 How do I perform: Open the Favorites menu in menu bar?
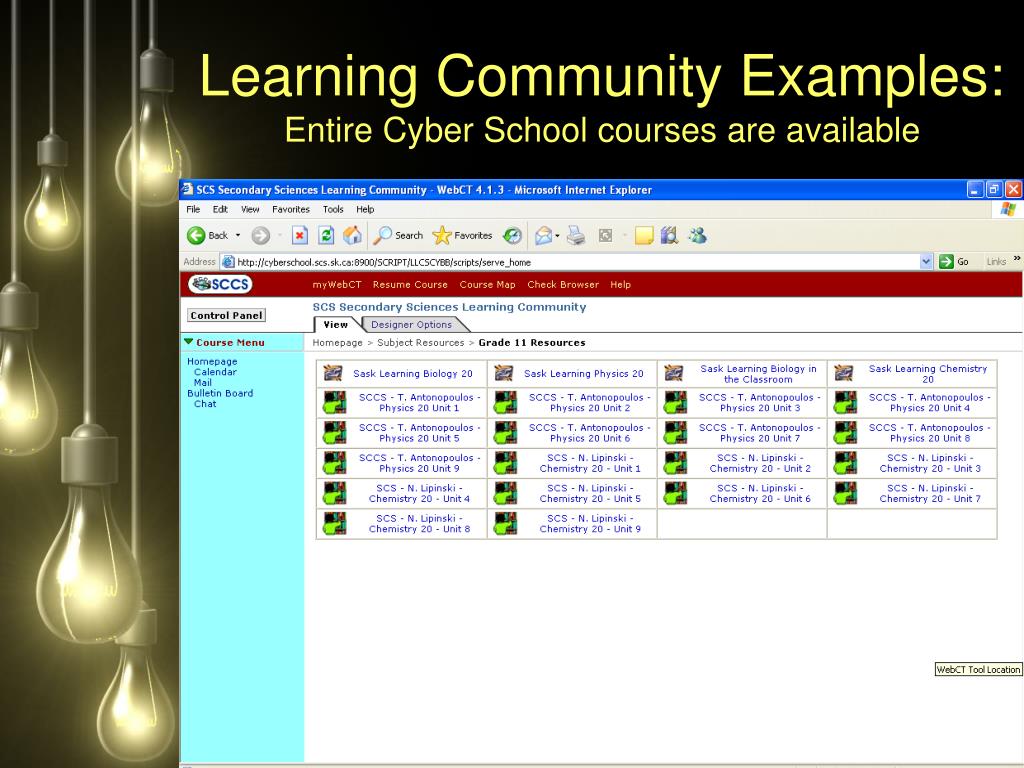coord(291,210)
